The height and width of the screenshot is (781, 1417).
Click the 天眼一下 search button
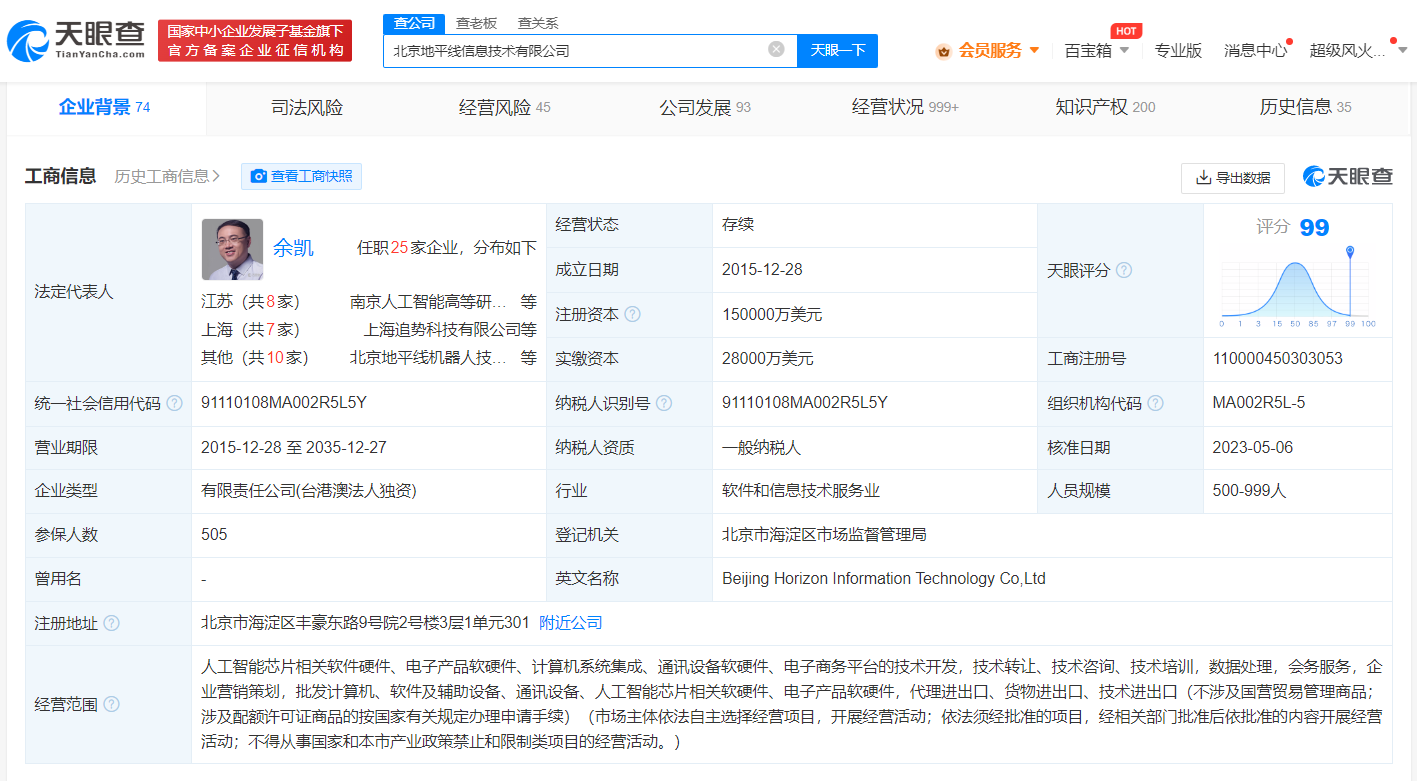837,50
